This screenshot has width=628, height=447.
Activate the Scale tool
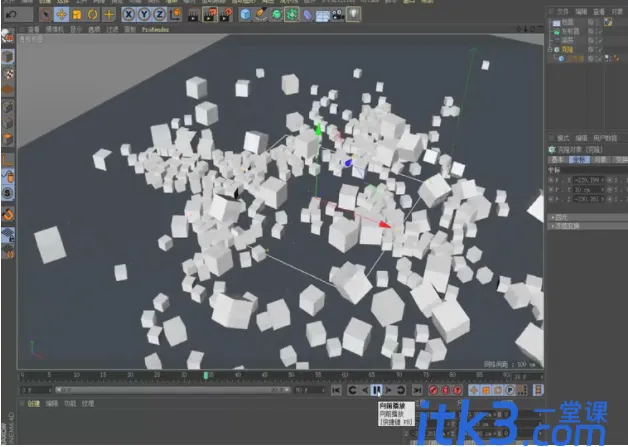tap(77, 15)
